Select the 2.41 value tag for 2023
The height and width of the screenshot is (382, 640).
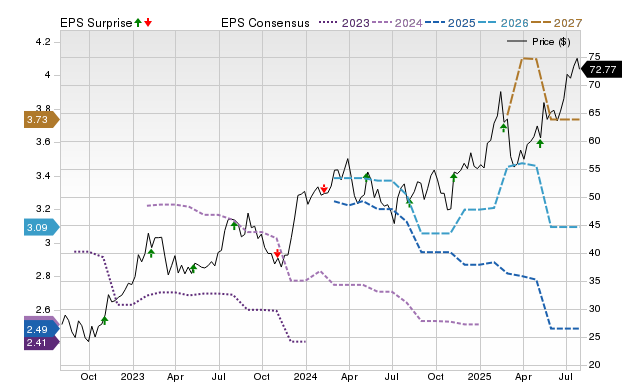click(x=42, y=342)
